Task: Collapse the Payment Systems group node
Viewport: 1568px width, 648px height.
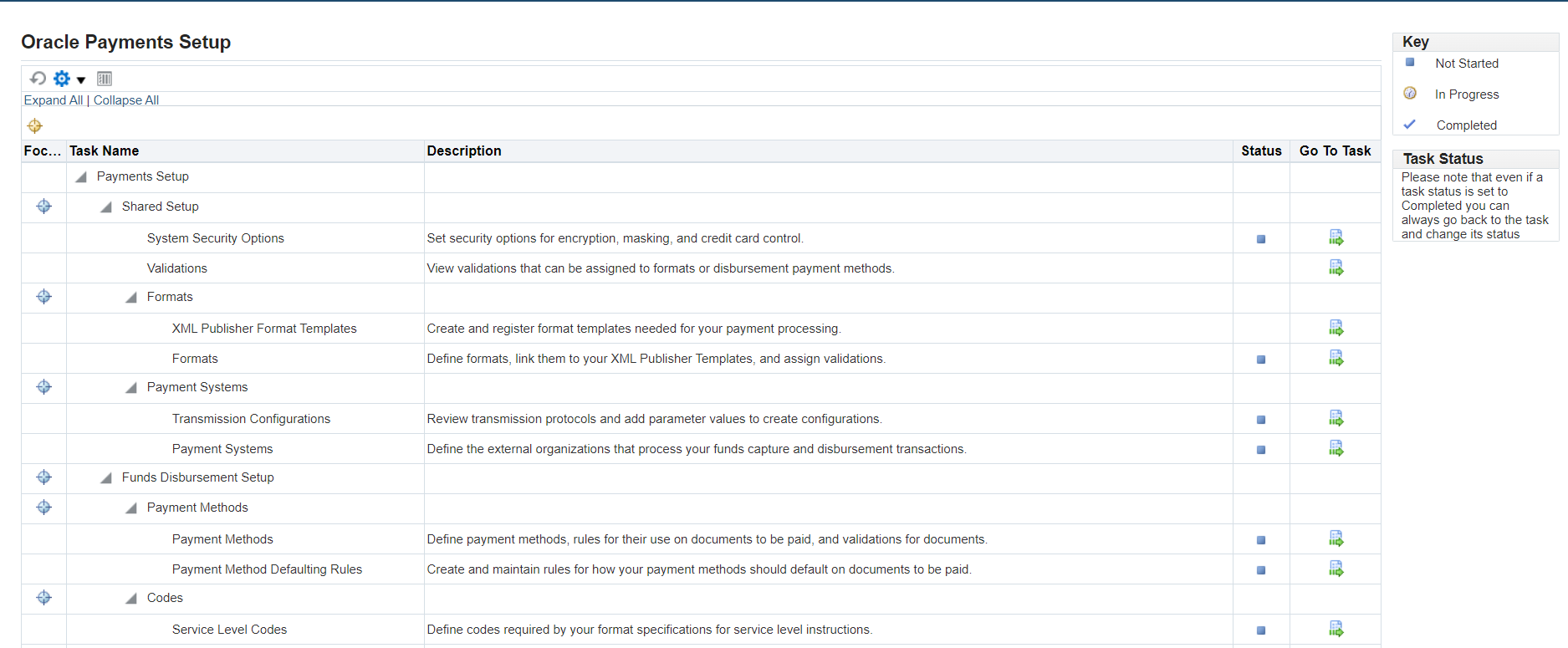Action: coord(131,388)
